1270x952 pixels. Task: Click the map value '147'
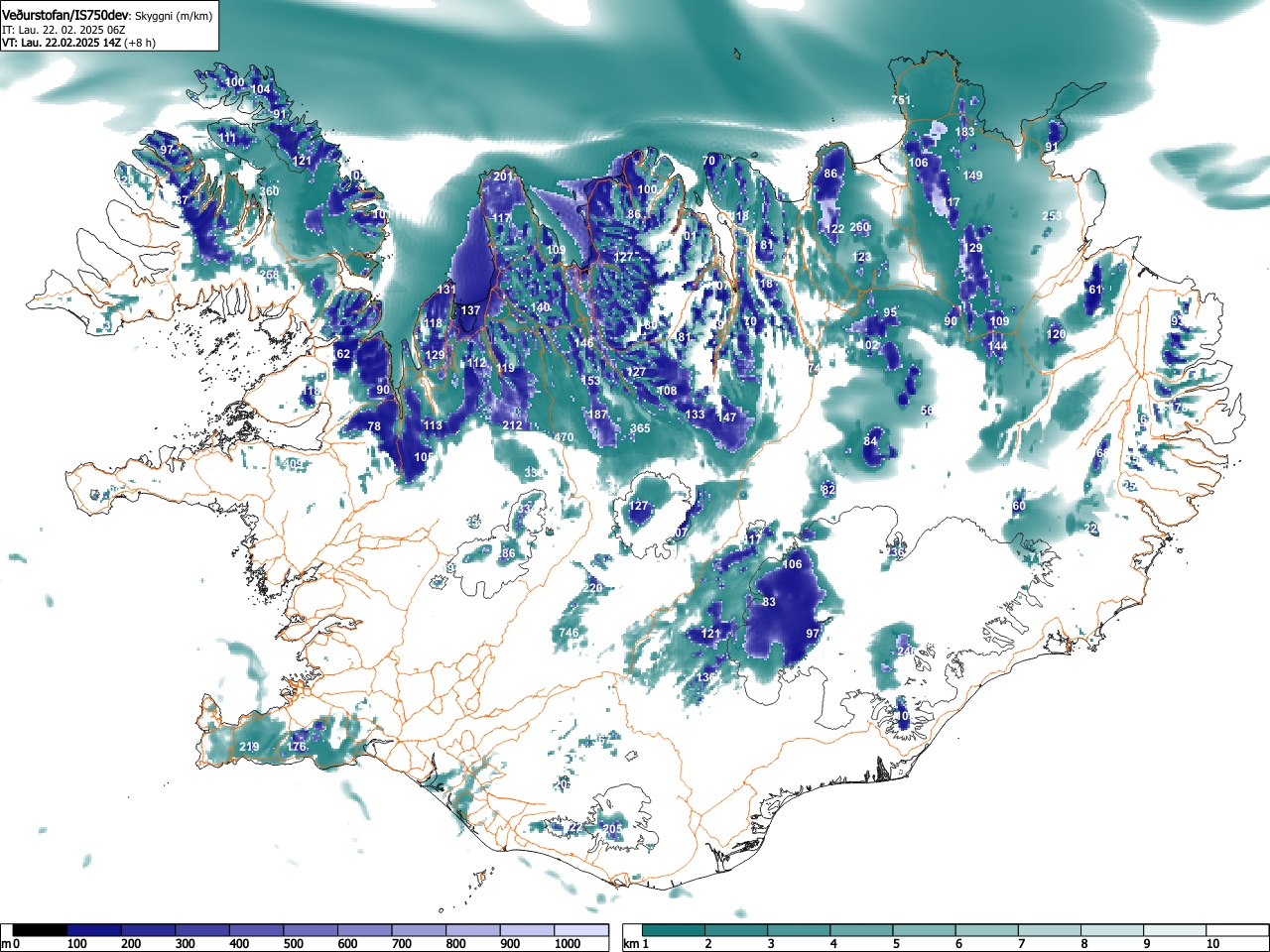[x=727, y=418]
